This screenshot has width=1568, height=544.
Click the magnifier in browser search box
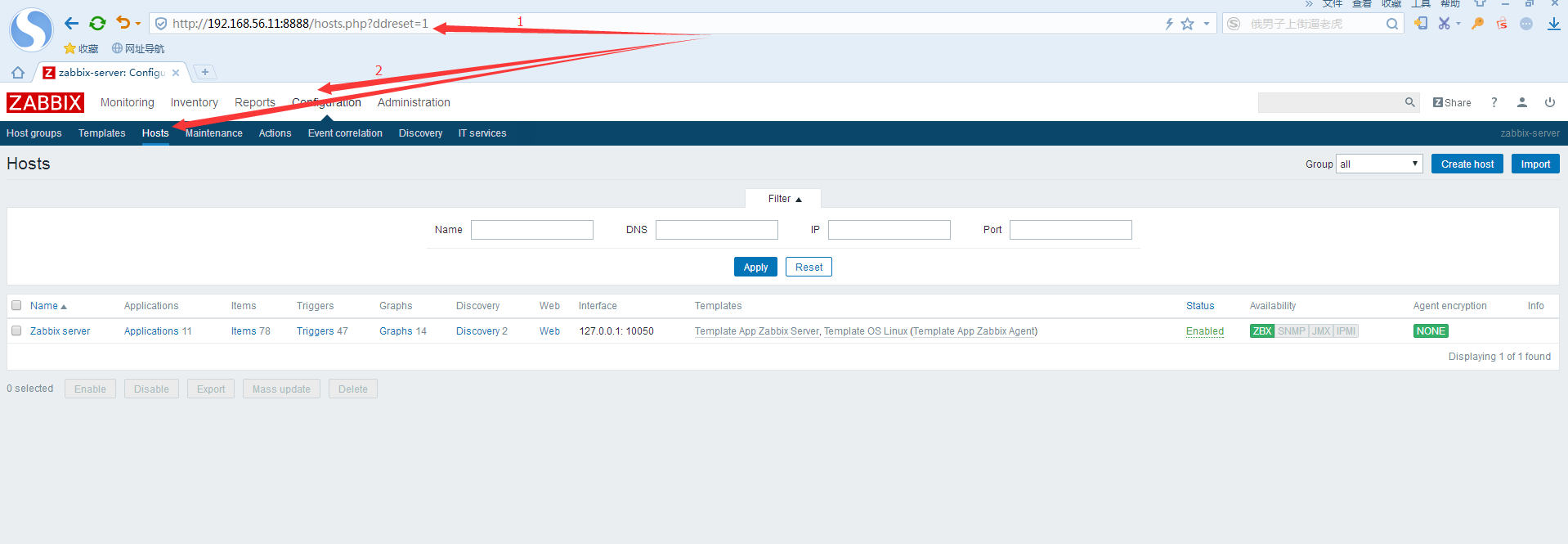1391,24
